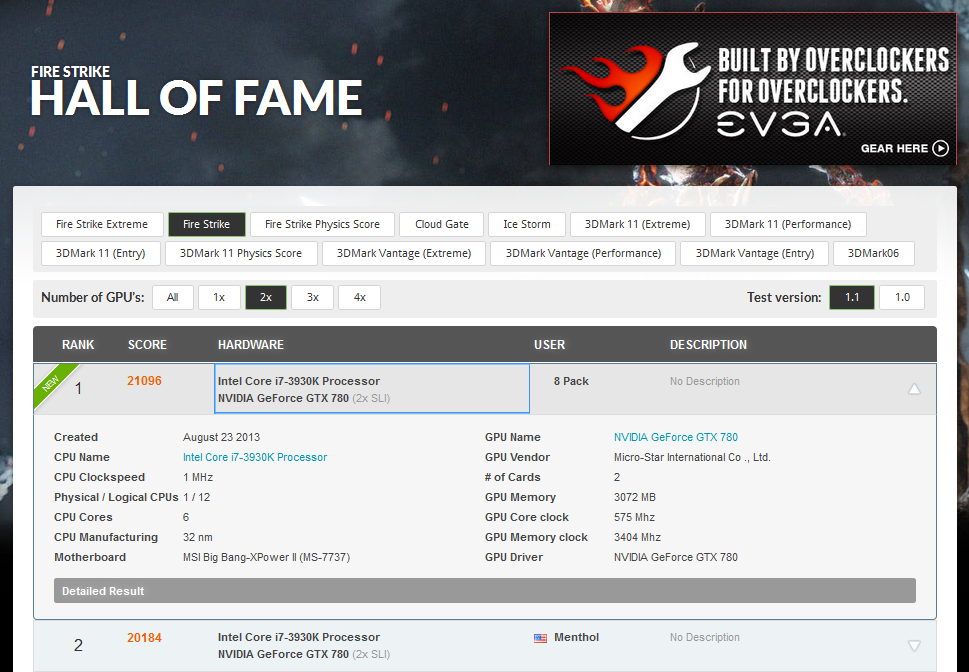Switch to 3DMark06 leaderboard
The width and height of the screenshot is (969, 672).
[873, 253]
